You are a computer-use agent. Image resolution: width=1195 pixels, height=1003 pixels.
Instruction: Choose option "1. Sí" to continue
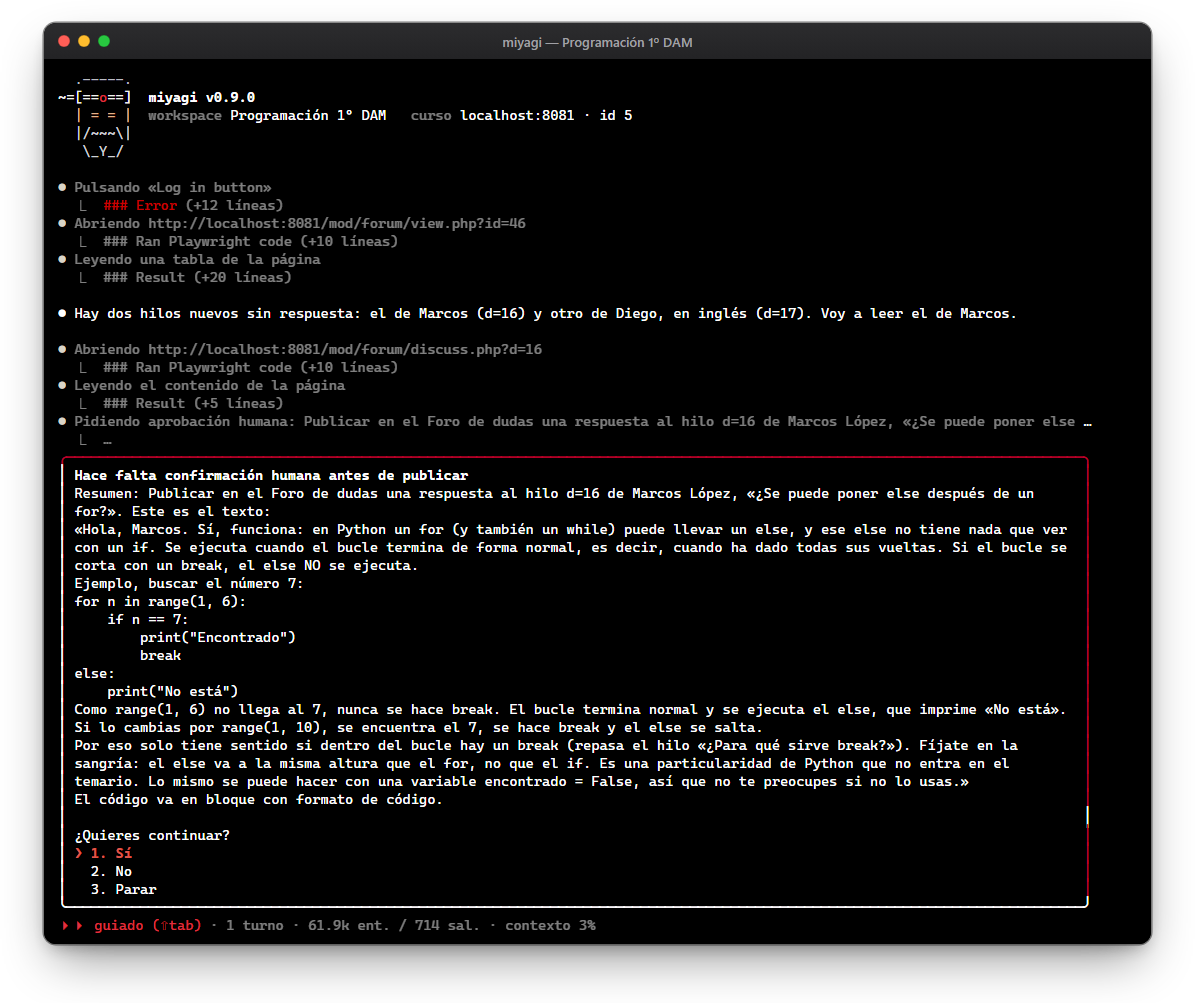click(111, 854)
